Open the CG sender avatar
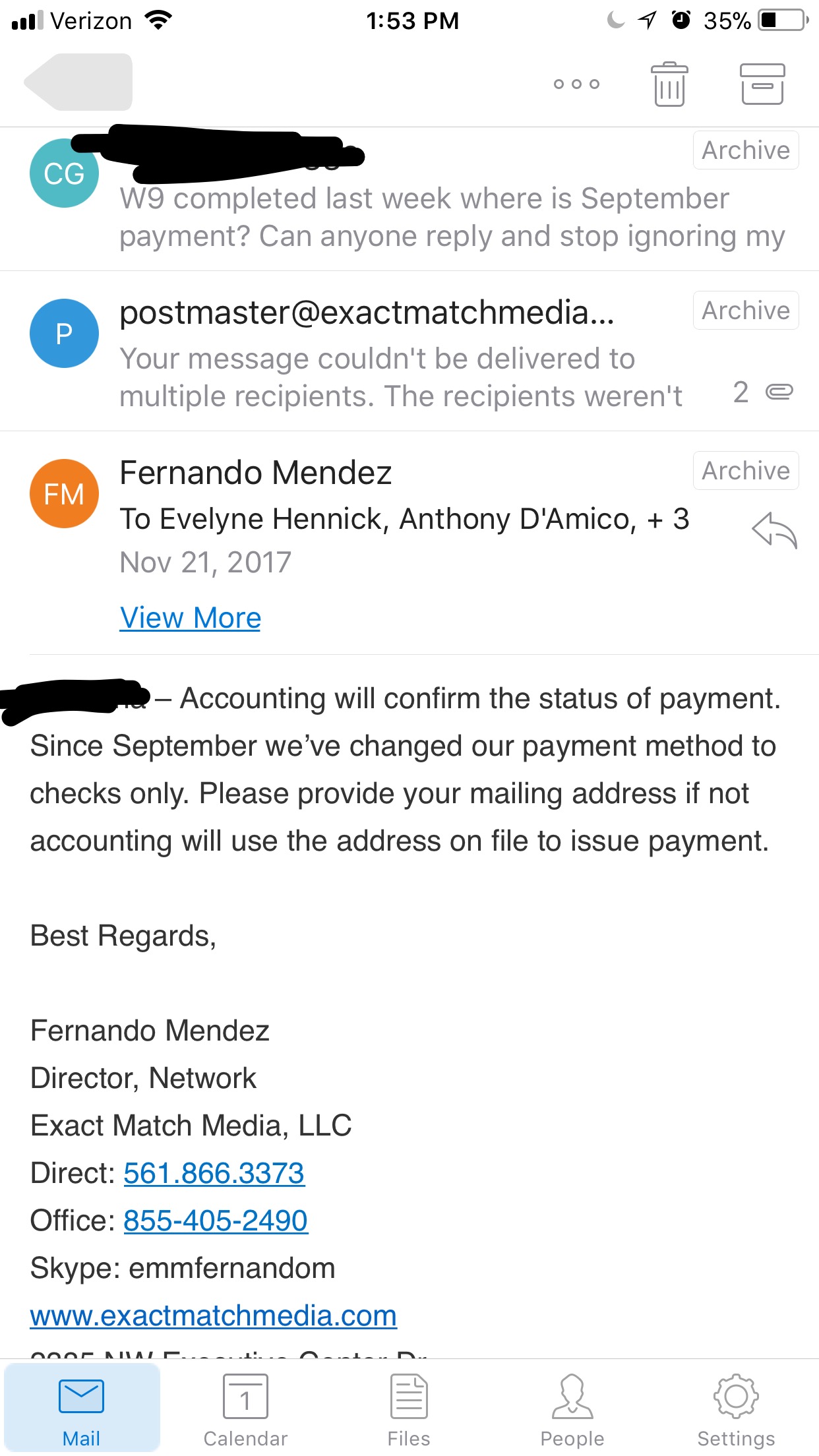 pyautogui.click(x=64, y=173)
